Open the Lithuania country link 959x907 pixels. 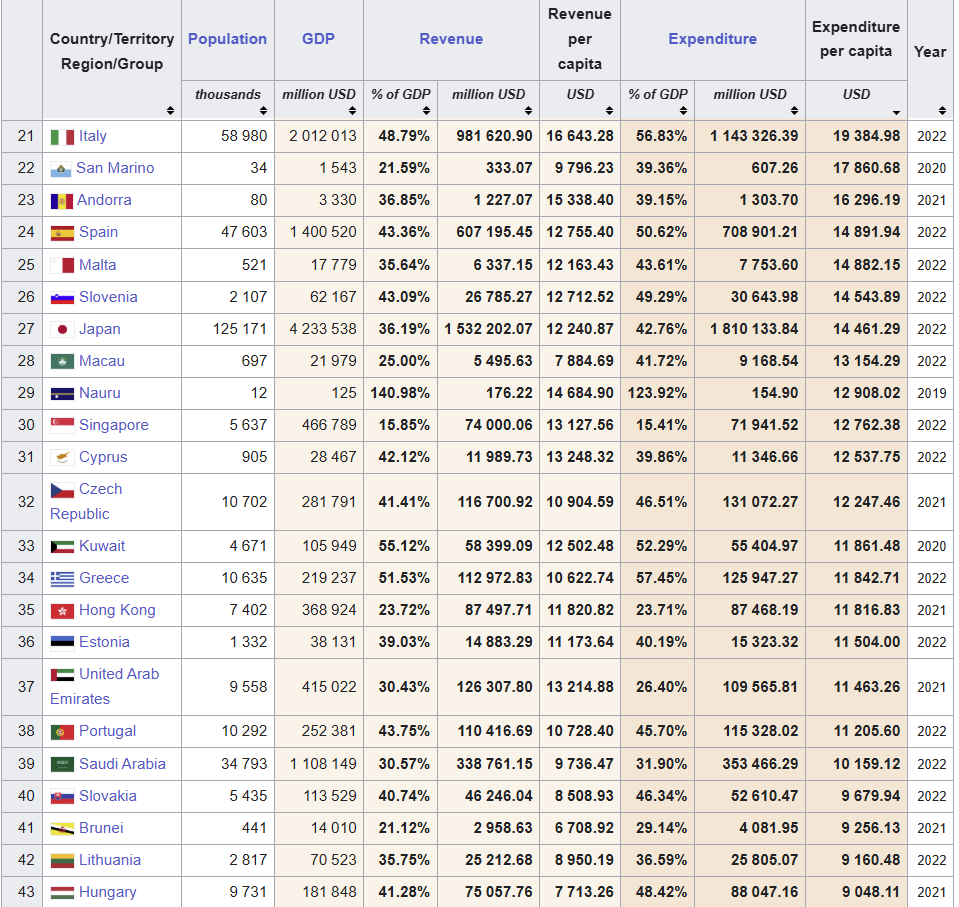coord(110,860)
